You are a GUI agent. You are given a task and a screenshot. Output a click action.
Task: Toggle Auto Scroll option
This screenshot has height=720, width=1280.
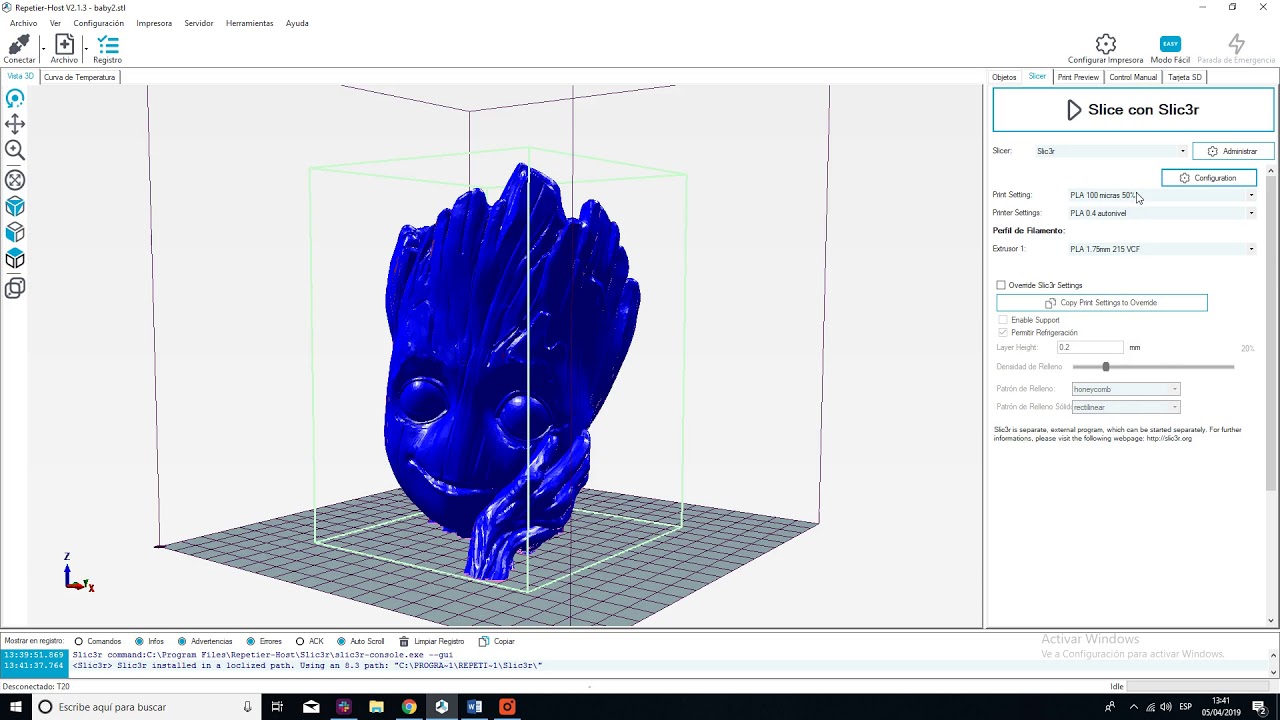coord(342,641)
